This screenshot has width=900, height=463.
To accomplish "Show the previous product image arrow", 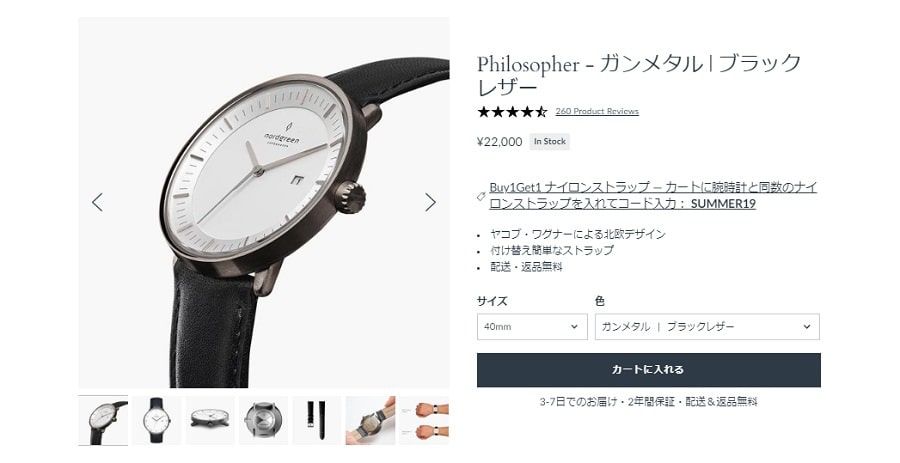I will [98, 202].
